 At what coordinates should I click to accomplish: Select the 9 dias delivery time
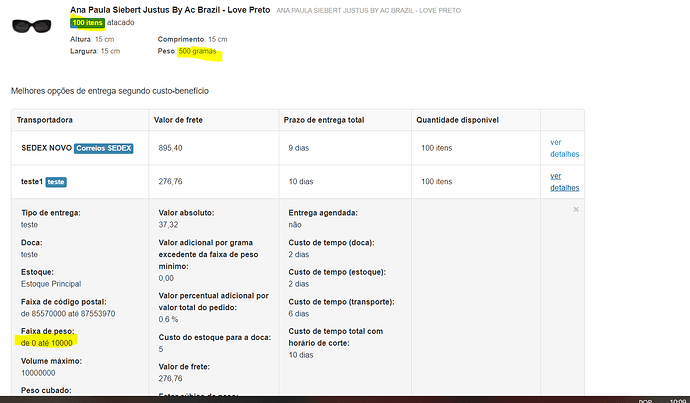(298, 148)
